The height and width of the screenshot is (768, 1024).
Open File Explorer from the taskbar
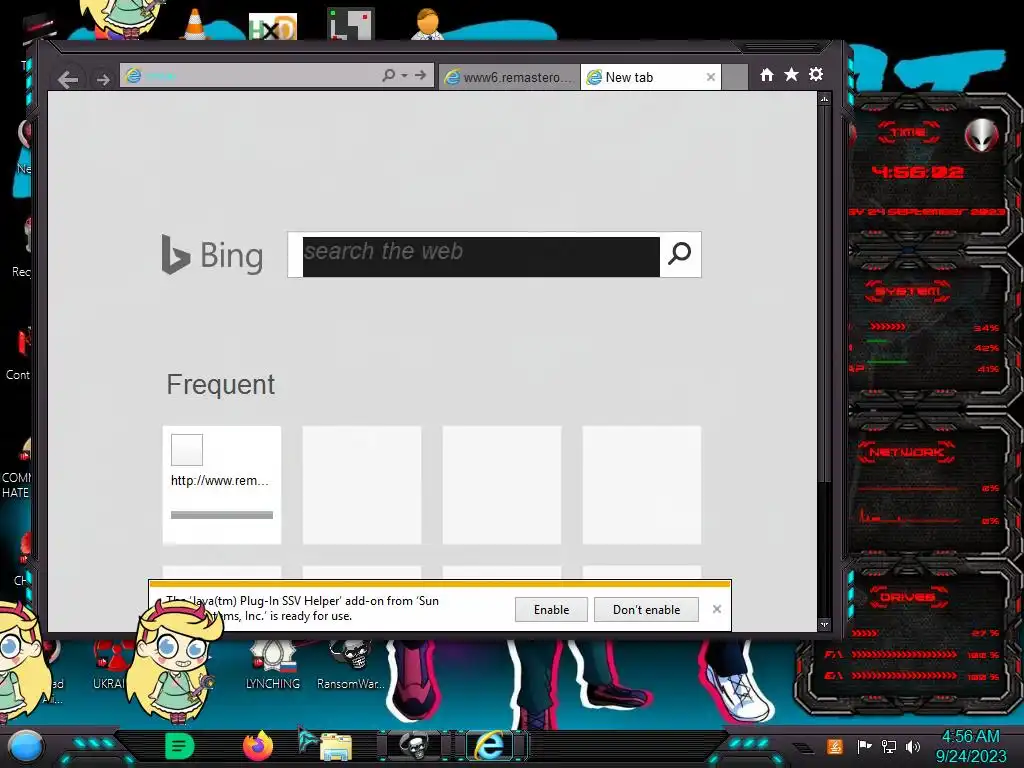pos(336,748)
